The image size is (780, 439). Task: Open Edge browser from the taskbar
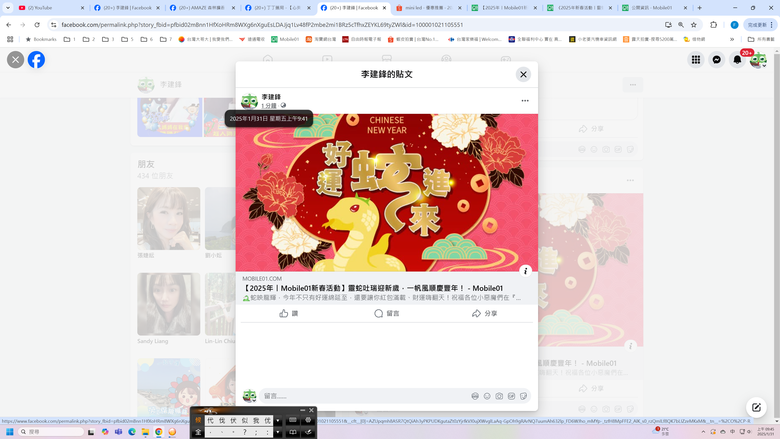coord(132,432)
